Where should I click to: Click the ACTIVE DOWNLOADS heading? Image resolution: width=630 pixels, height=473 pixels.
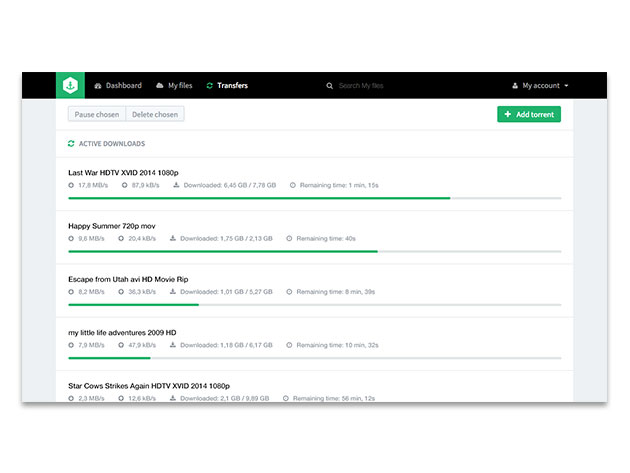(x=112, y=144)
